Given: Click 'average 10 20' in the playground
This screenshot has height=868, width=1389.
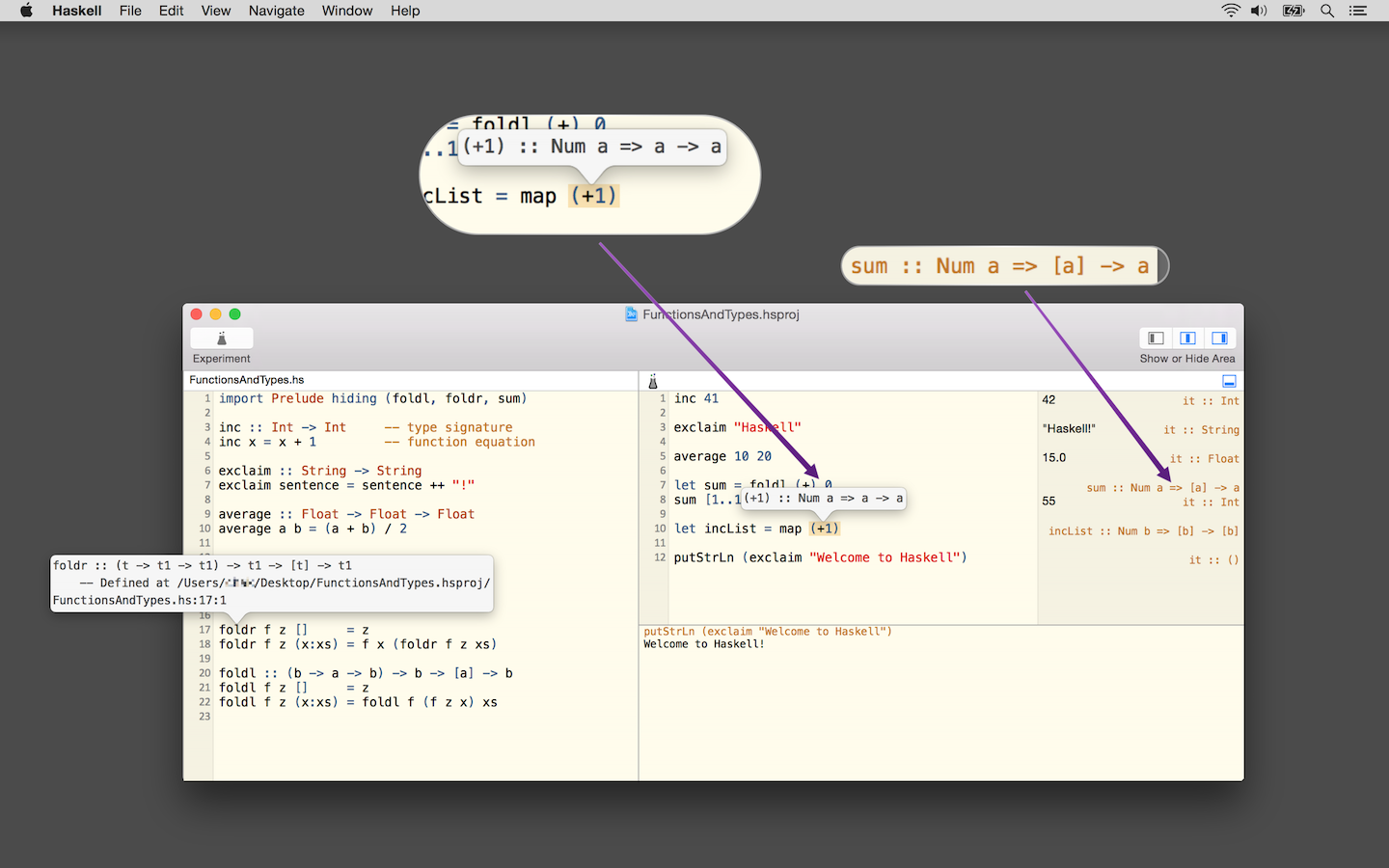Looking at the screenshot, I should click(722, 456).
